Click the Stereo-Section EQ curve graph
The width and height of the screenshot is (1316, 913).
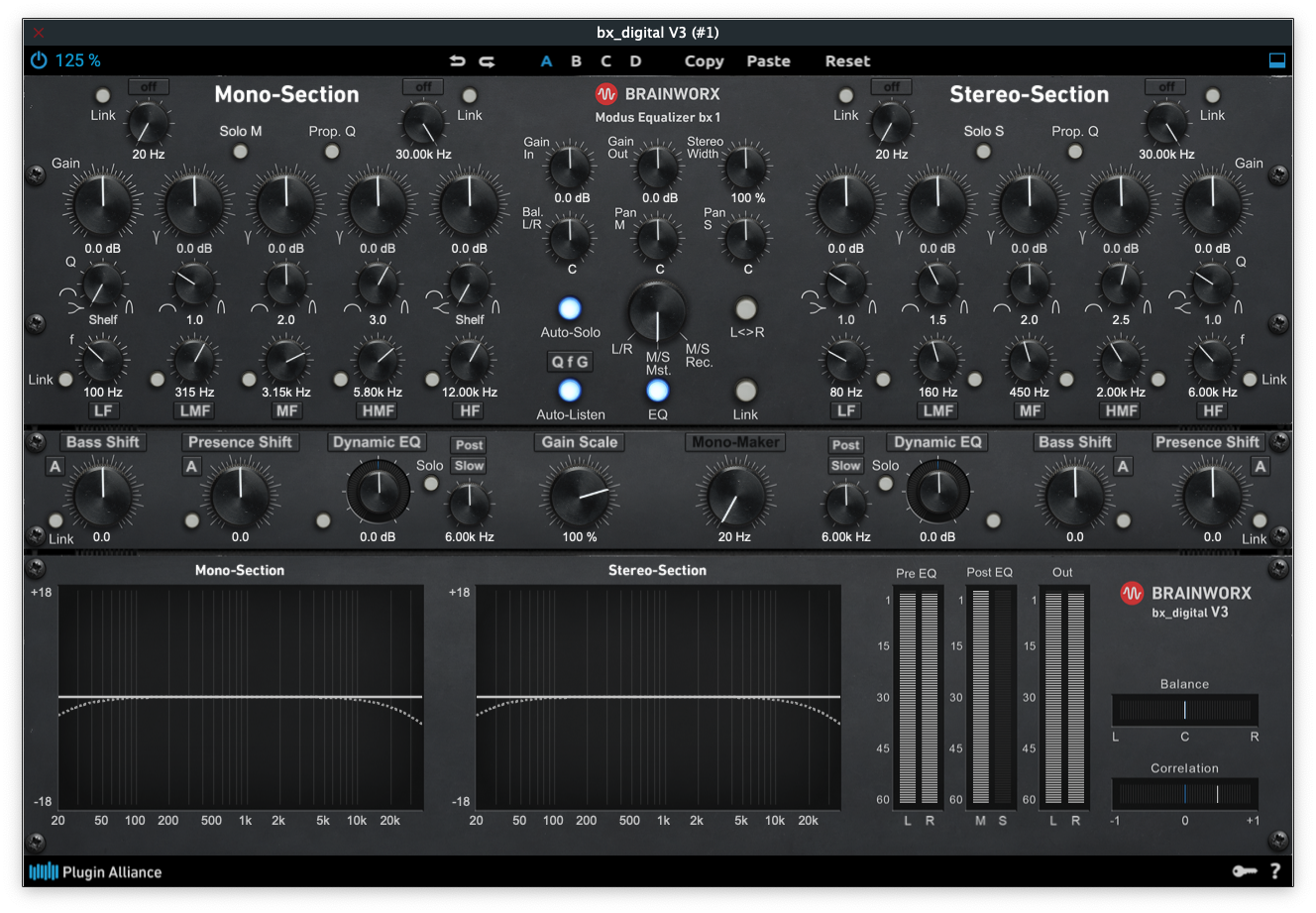click(x=658, y=697)
